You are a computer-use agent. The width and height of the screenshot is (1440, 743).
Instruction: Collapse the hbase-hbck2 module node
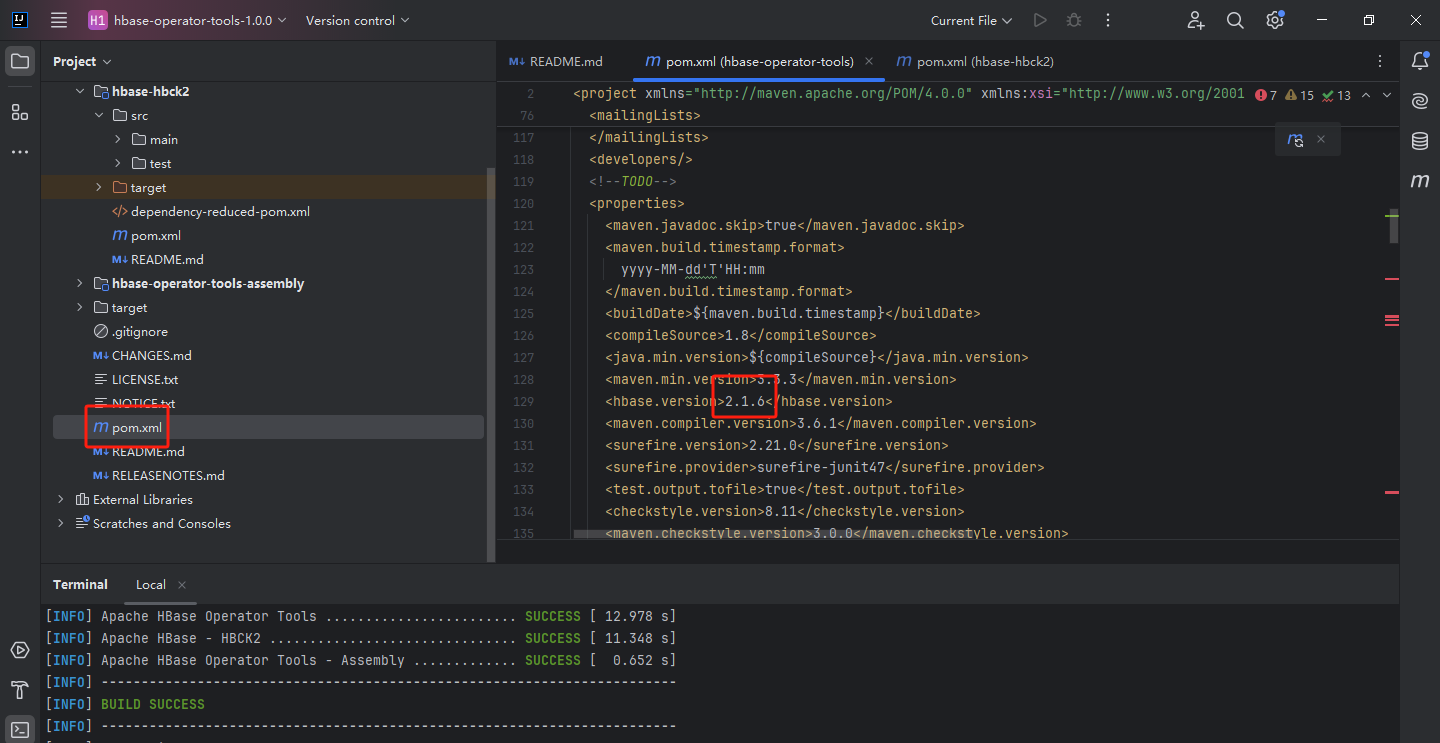[80, 91]
